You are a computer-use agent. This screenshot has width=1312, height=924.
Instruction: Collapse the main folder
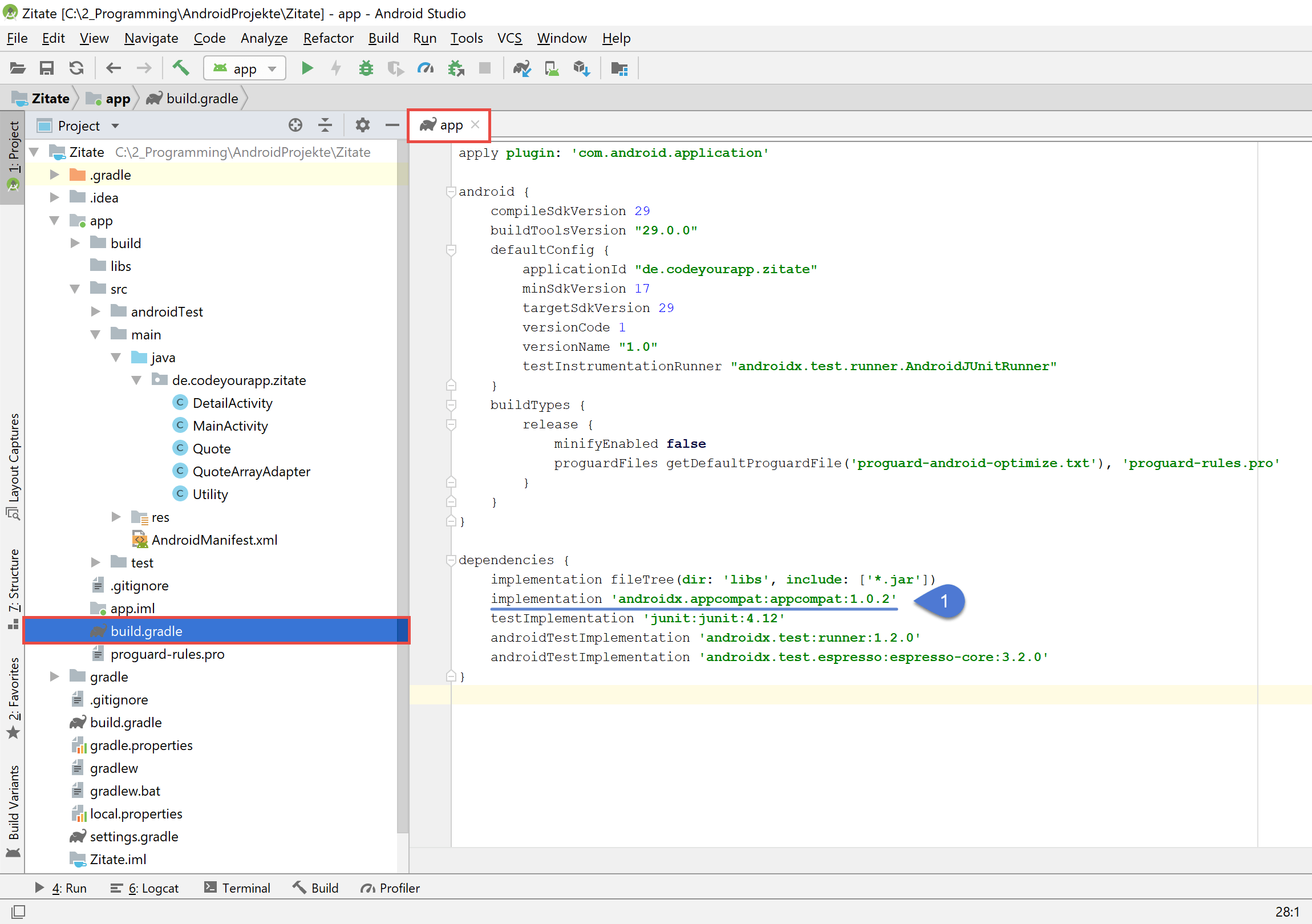point(96,335)
